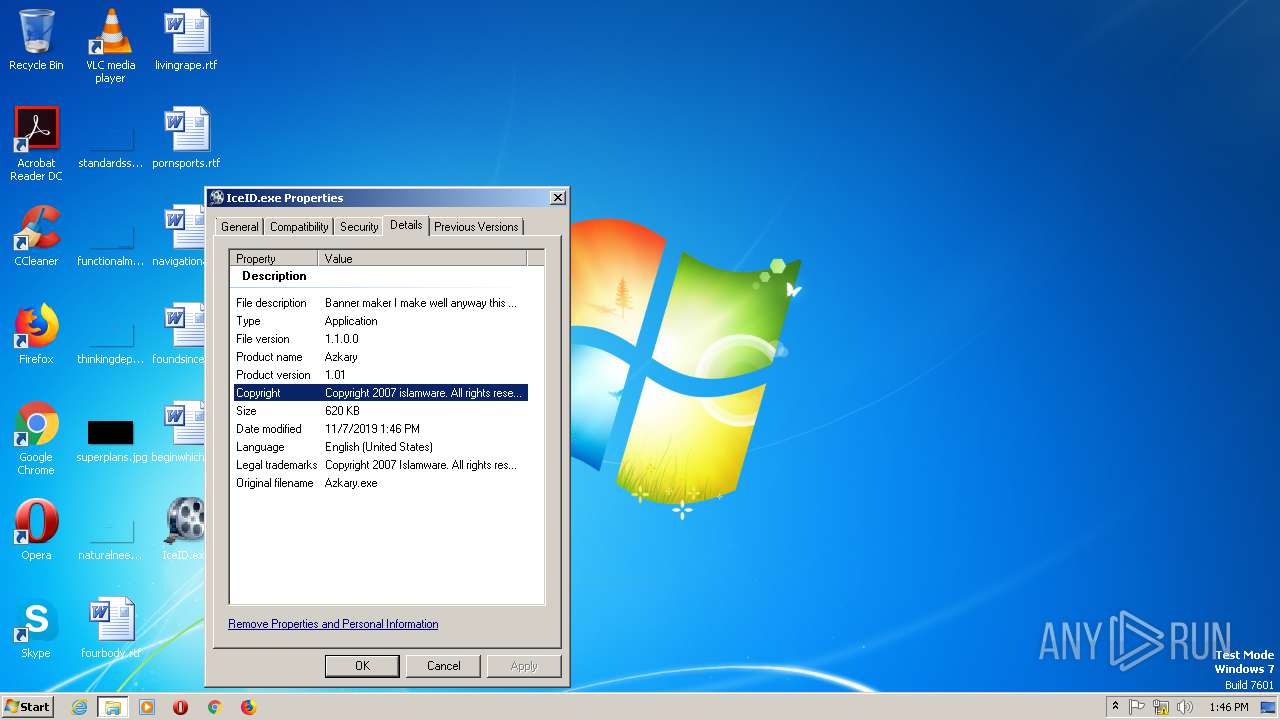
Task: Select the File version 1.1.0.0 row
Action: point(381,339)
